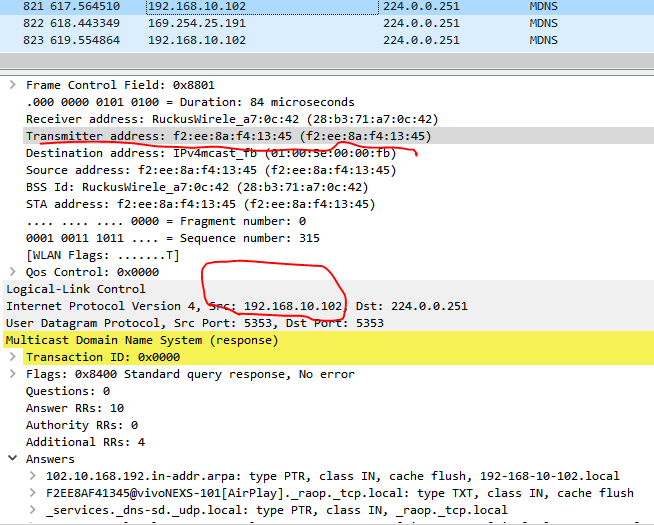
Task: Expand the Qos Control field arrow
Action: [x=13, y=271]
